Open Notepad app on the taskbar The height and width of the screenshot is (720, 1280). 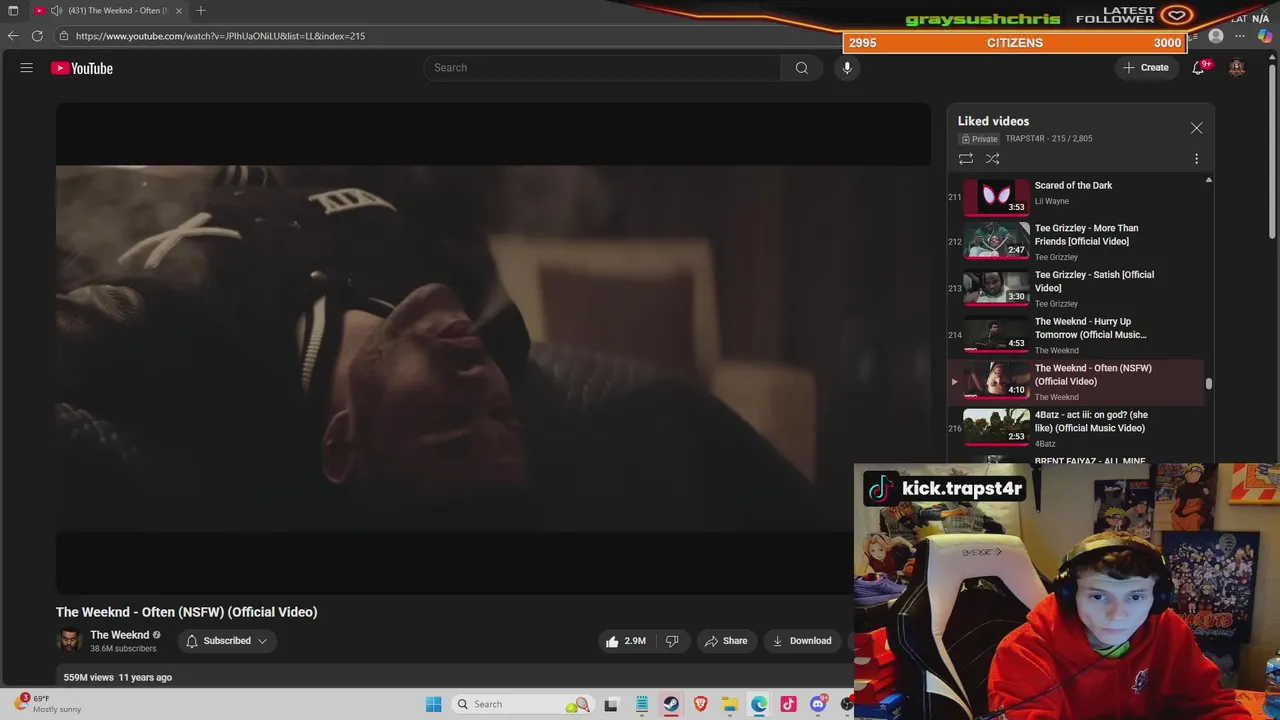pos(641,704)
